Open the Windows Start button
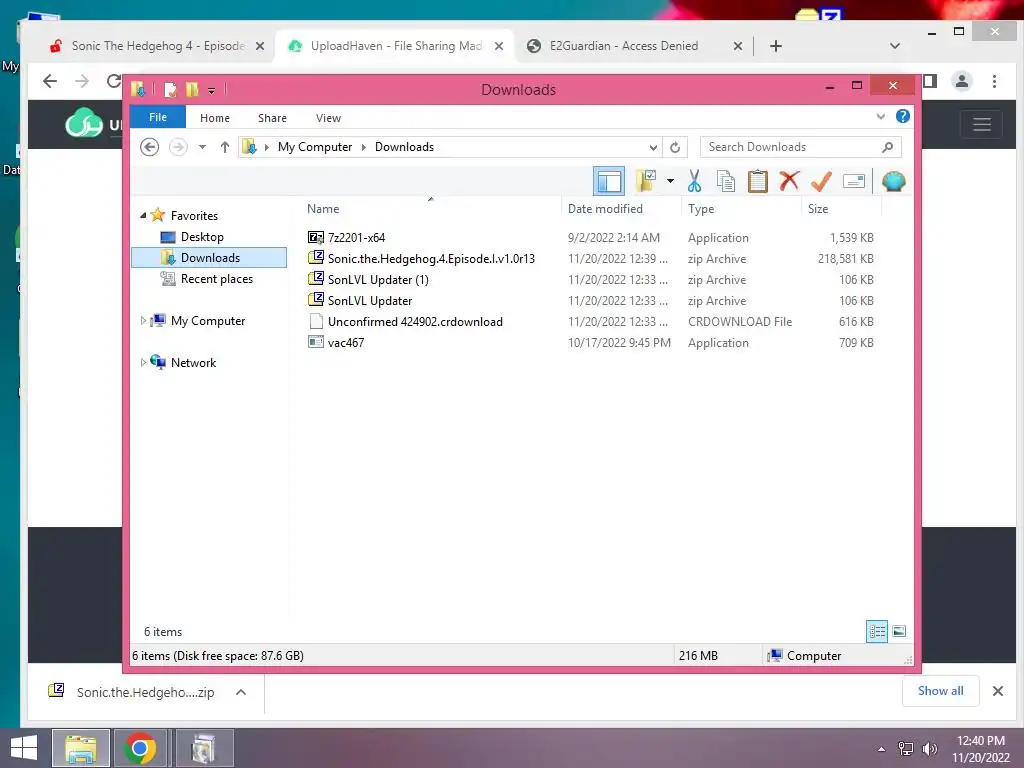 [24, 748]
